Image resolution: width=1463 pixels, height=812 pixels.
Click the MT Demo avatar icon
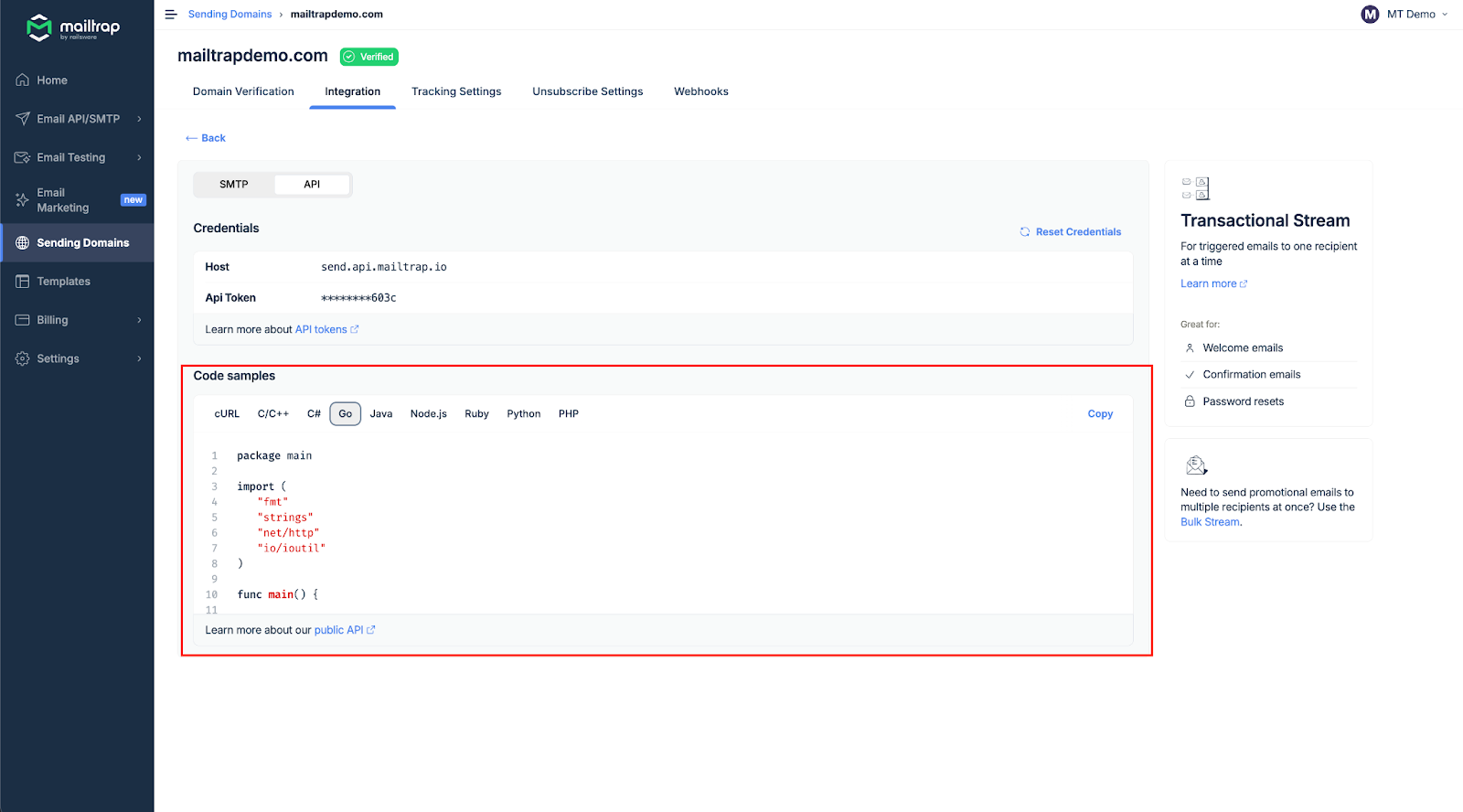[x=1370, y=15]
